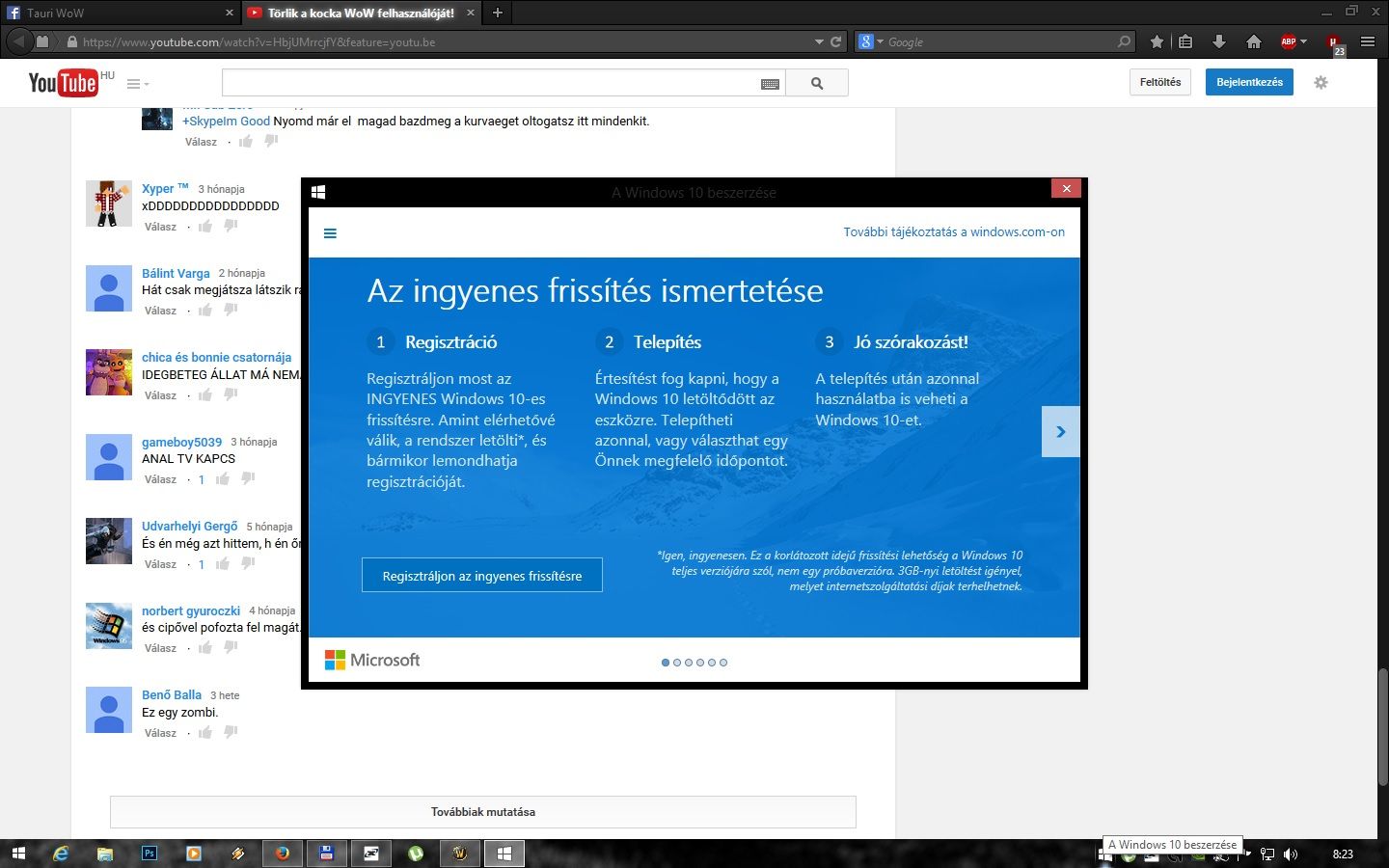This screenshot has width=1389, height=868.
Task: Open Photoshop from the taskbar
Action: pos(149,854)
